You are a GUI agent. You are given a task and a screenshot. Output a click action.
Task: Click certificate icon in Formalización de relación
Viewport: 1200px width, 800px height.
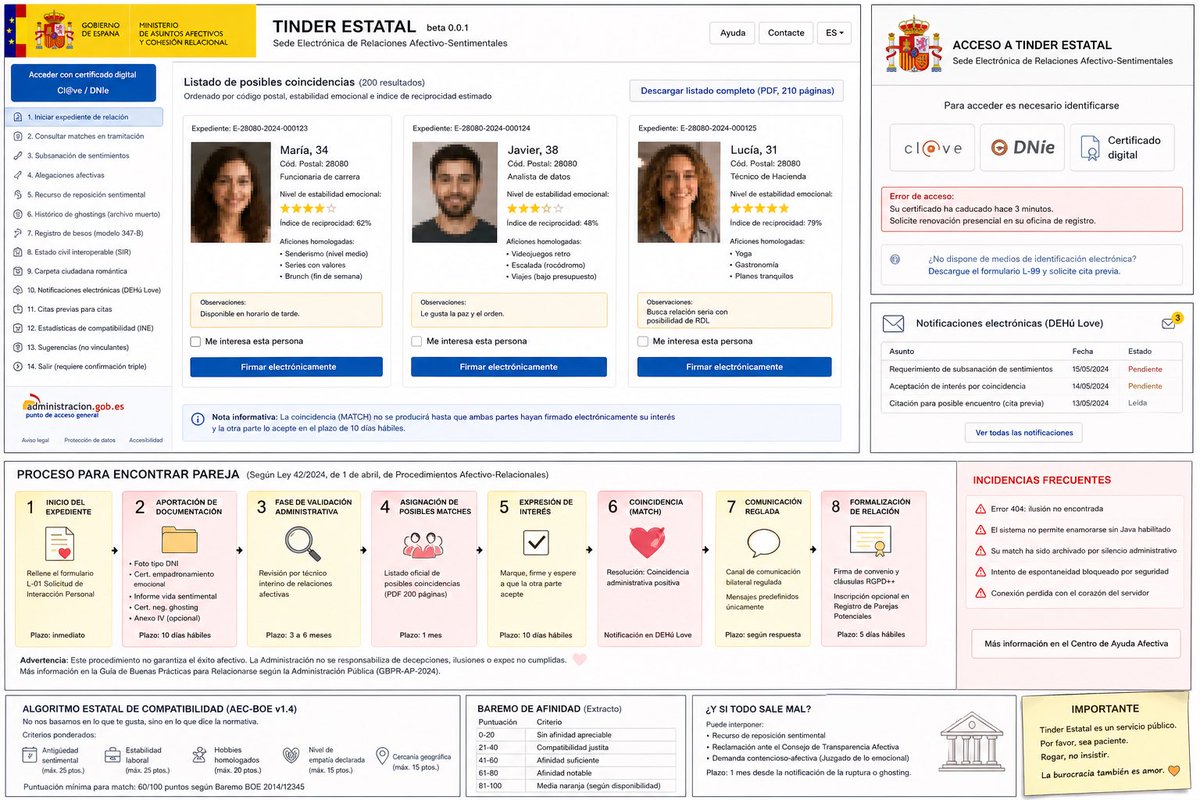870,542
